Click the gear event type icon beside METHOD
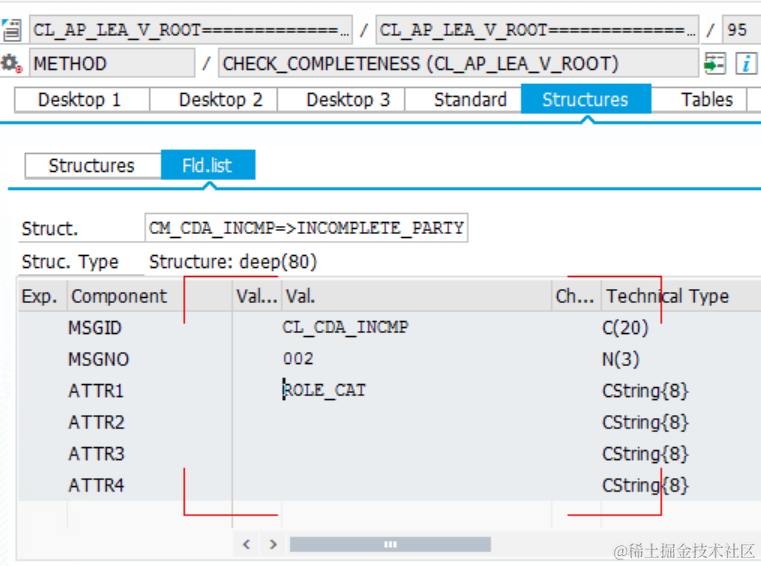Image resolution: width=761 pixels, height=566 pixels. pos(11,64)
